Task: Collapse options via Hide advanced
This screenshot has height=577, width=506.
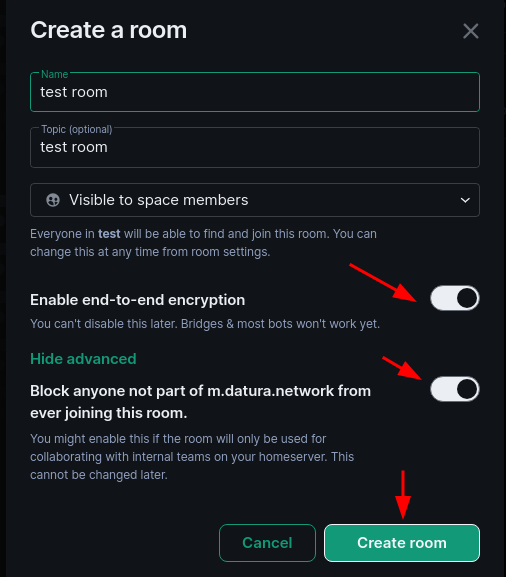Action: click(x=83, y=359)
